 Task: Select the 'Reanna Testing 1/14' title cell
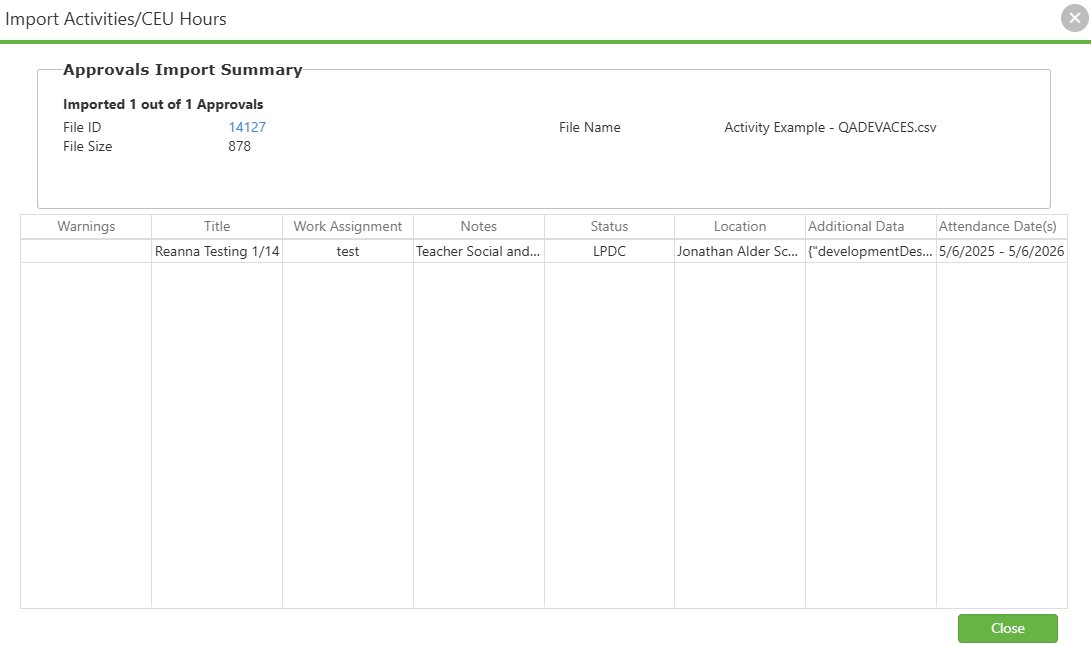tap(217, 251)
